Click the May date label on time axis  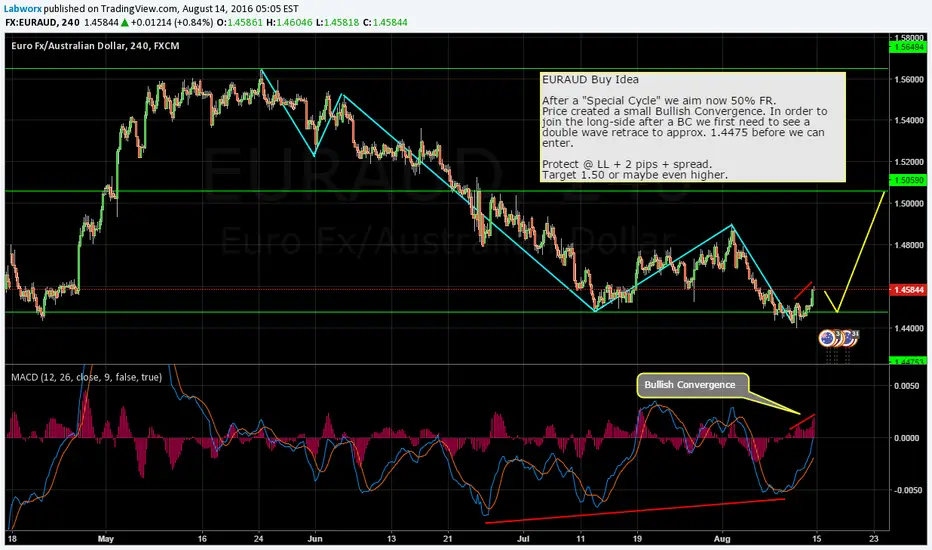tap(105, 539)
